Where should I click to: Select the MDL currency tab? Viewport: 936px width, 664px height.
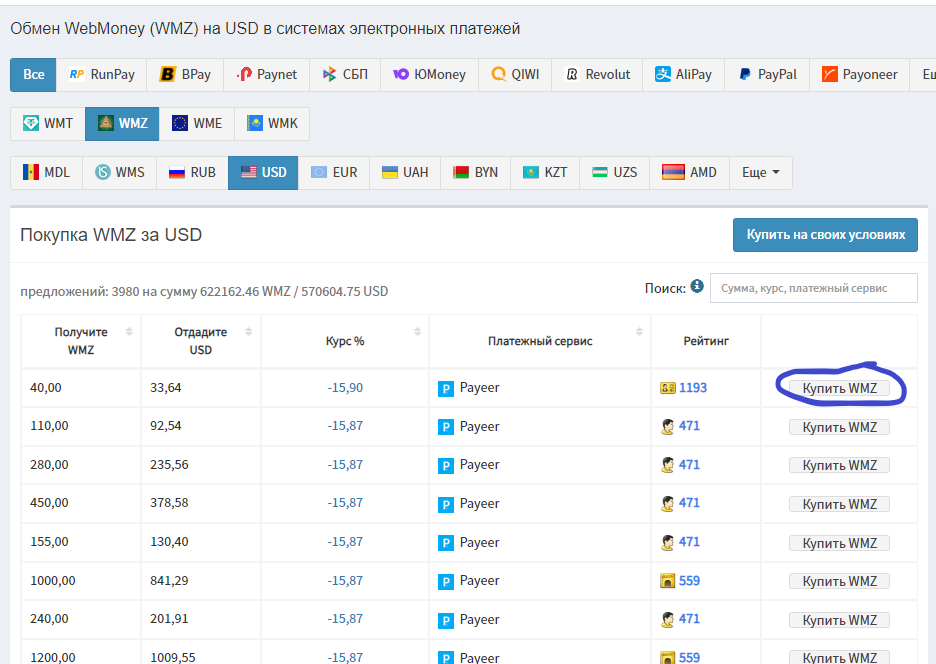46,173
